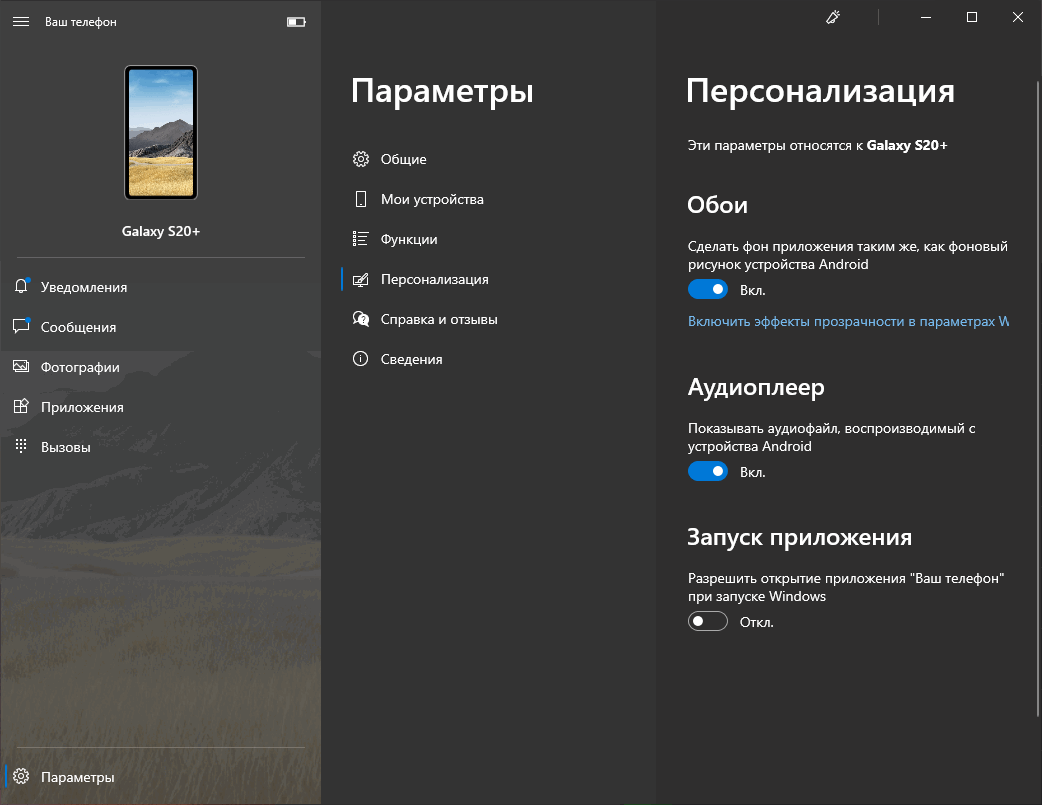Click the phone battery indicator
The image size is (1042, 805).
(x=295, y=21)
